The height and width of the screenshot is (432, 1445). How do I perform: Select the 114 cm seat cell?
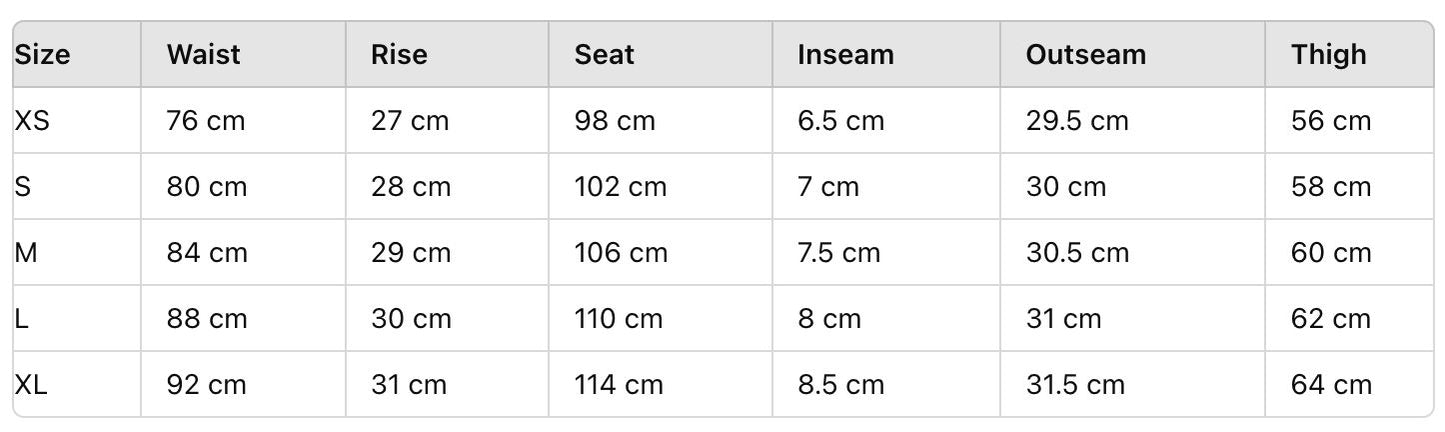coord(618,384)
